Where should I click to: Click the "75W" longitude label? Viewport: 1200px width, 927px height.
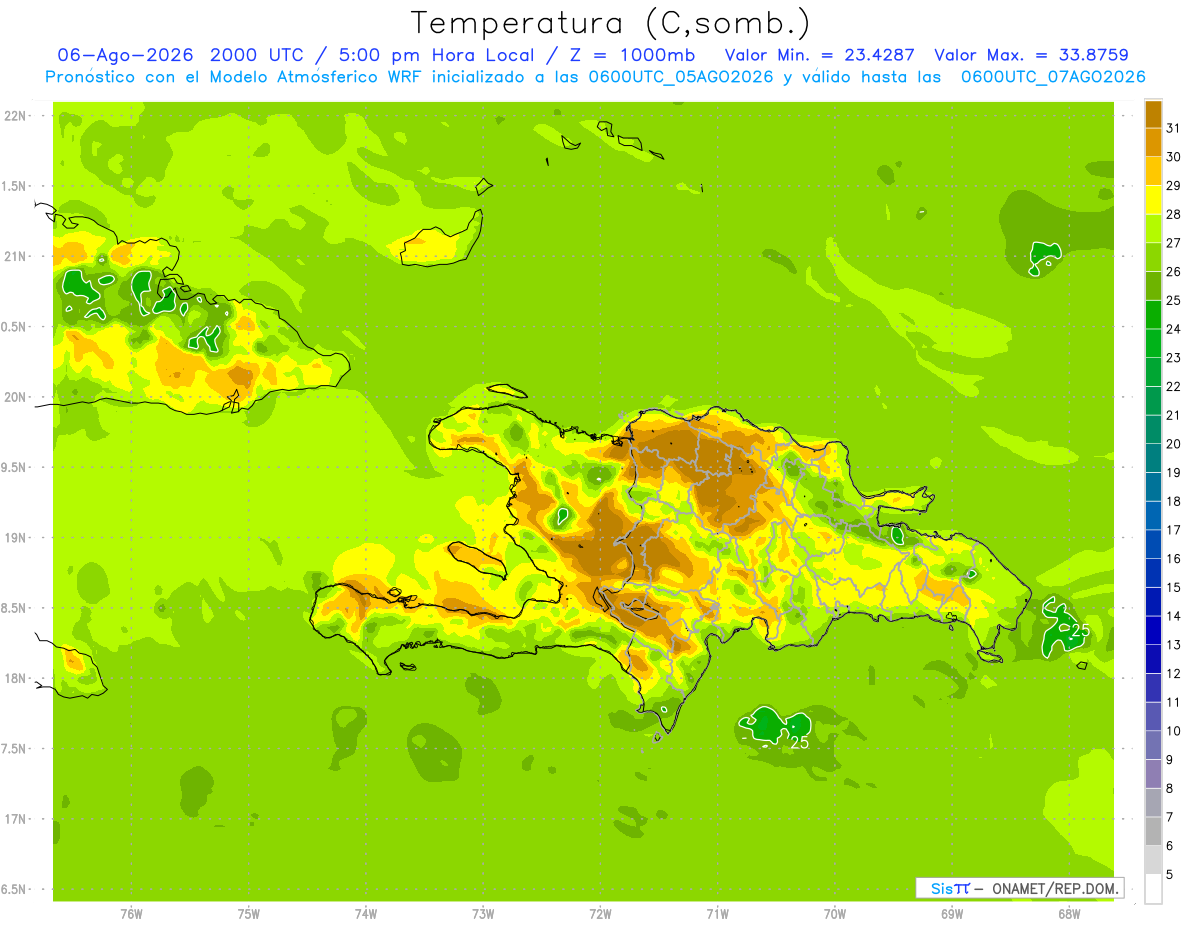tap(249, 914)
